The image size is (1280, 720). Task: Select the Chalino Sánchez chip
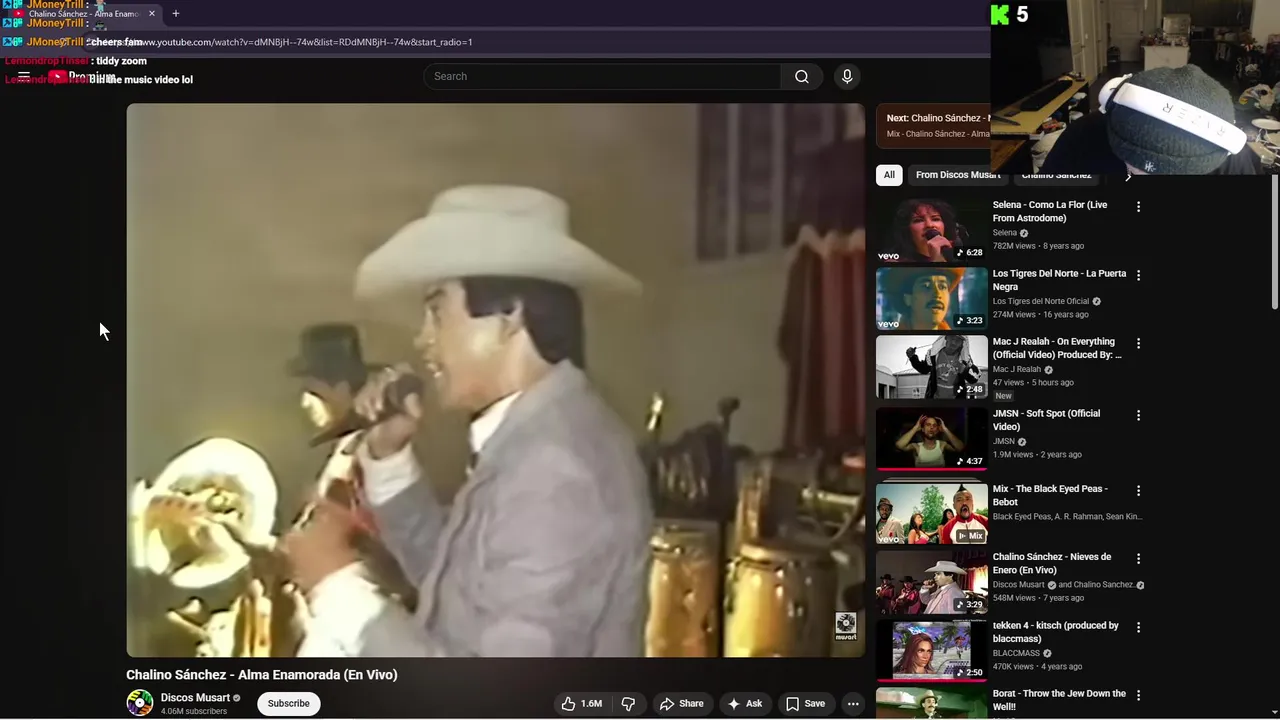(x=1056, y=176)
